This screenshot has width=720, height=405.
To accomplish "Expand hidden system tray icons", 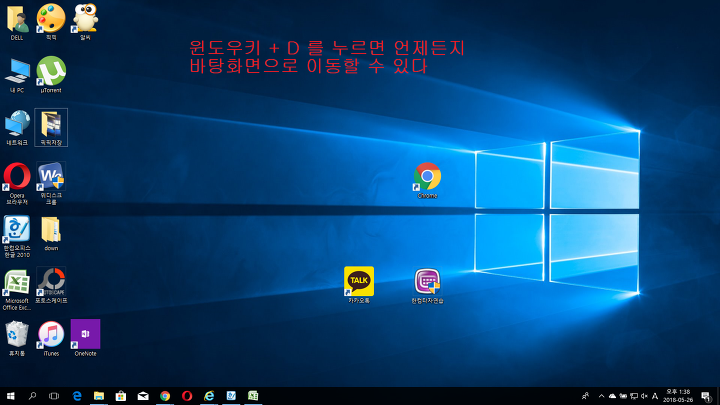I will coord(601,396).
